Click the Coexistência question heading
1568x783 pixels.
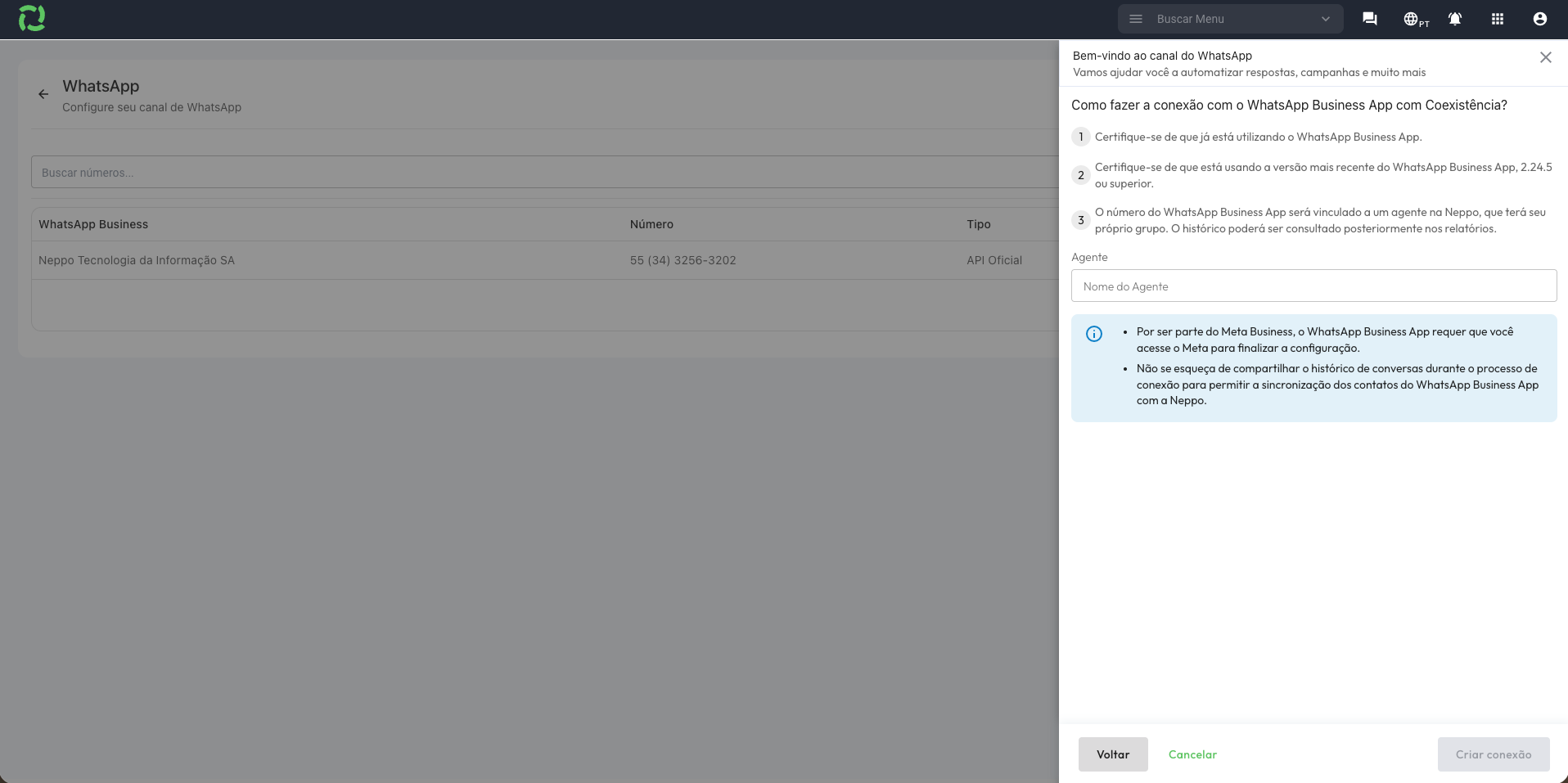[1289, 105]
